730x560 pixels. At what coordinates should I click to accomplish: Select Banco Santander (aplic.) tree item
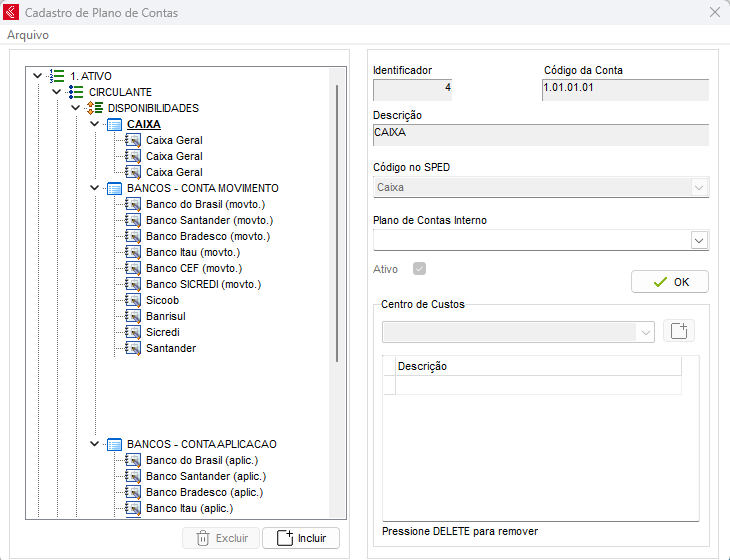pos(206,476)
